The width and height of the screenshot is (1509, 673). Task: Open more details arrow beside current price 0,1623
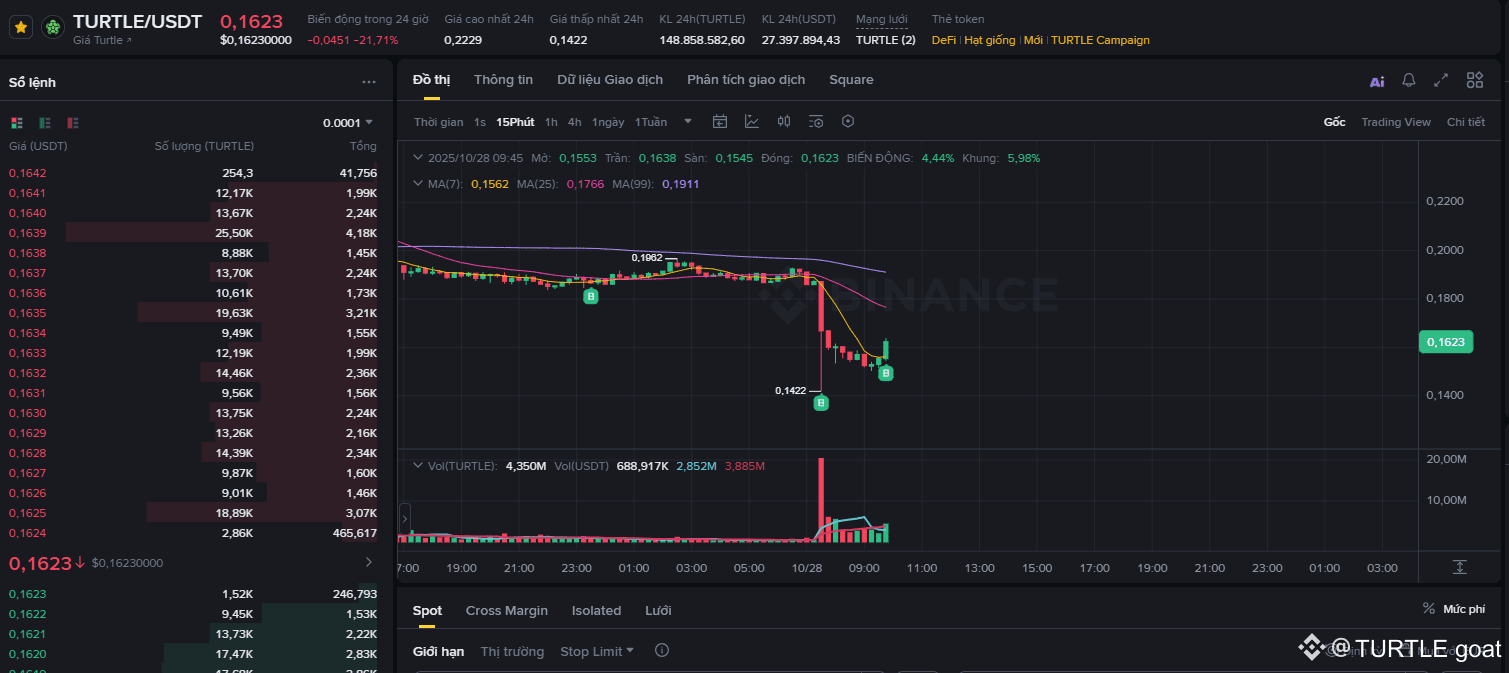point(368,563)
